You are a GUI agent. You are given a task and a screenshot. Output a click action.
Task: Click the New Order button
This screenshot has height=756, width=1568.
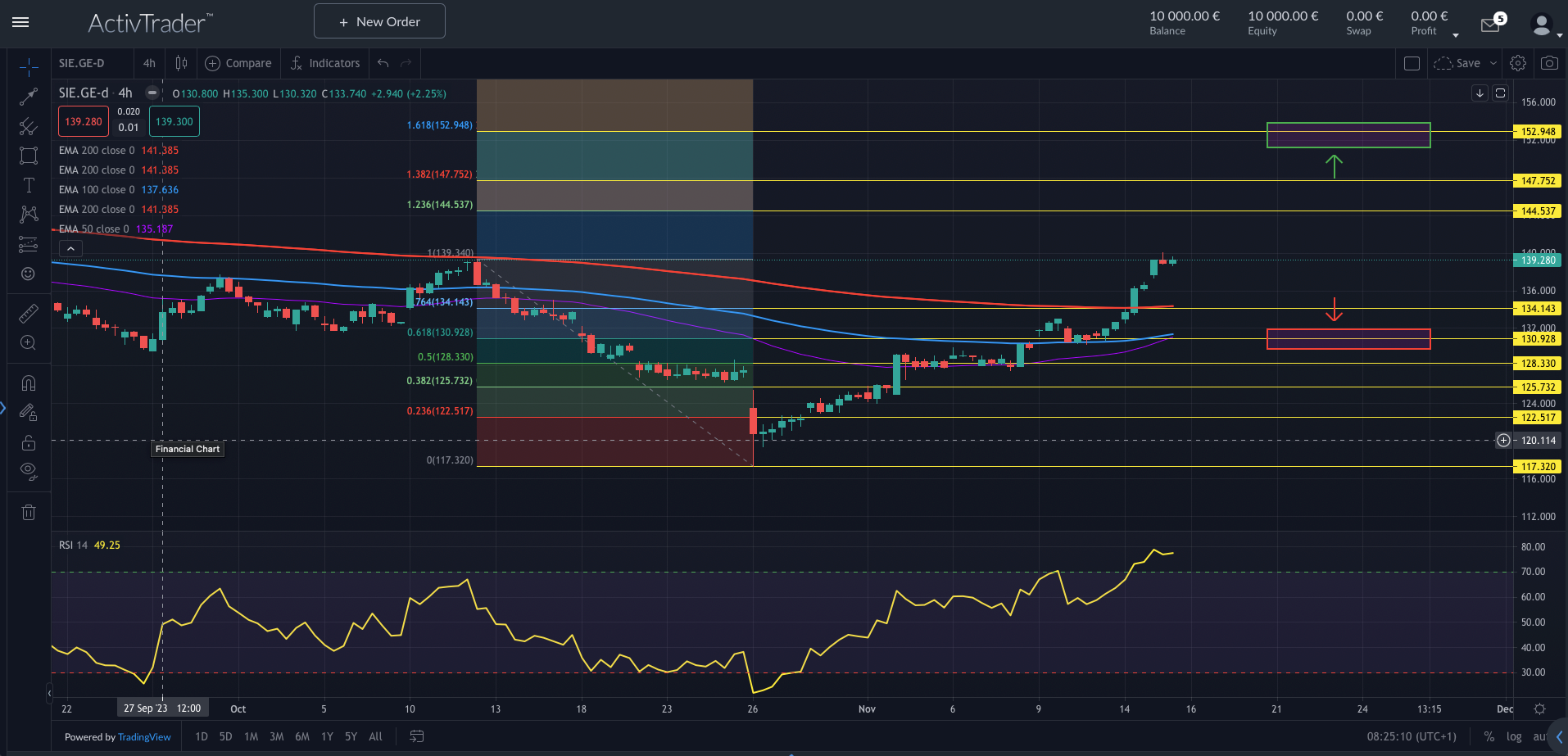pos(379,21)
